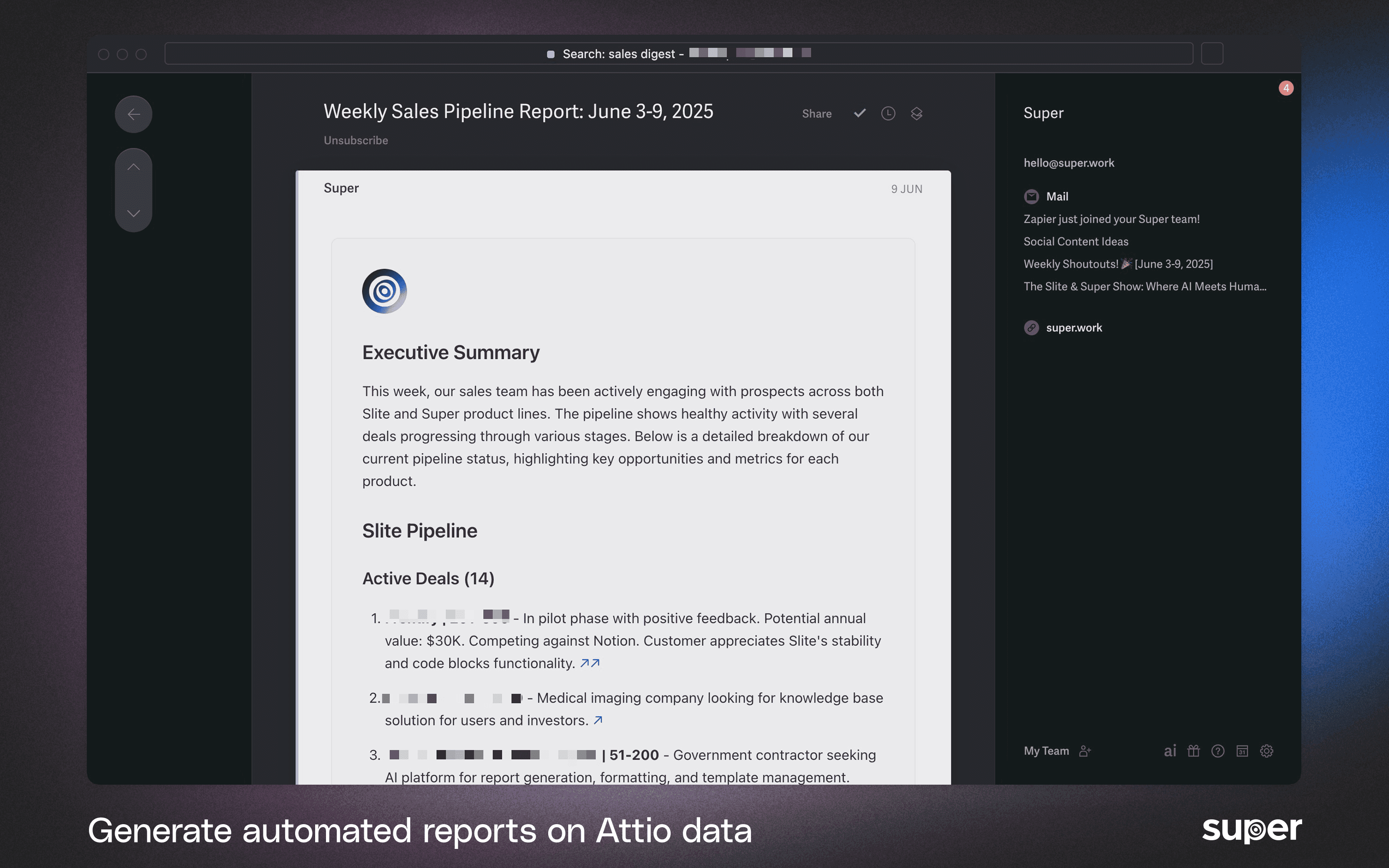Open 'Social Content Ideas' mail item

tap(1076, 242)
